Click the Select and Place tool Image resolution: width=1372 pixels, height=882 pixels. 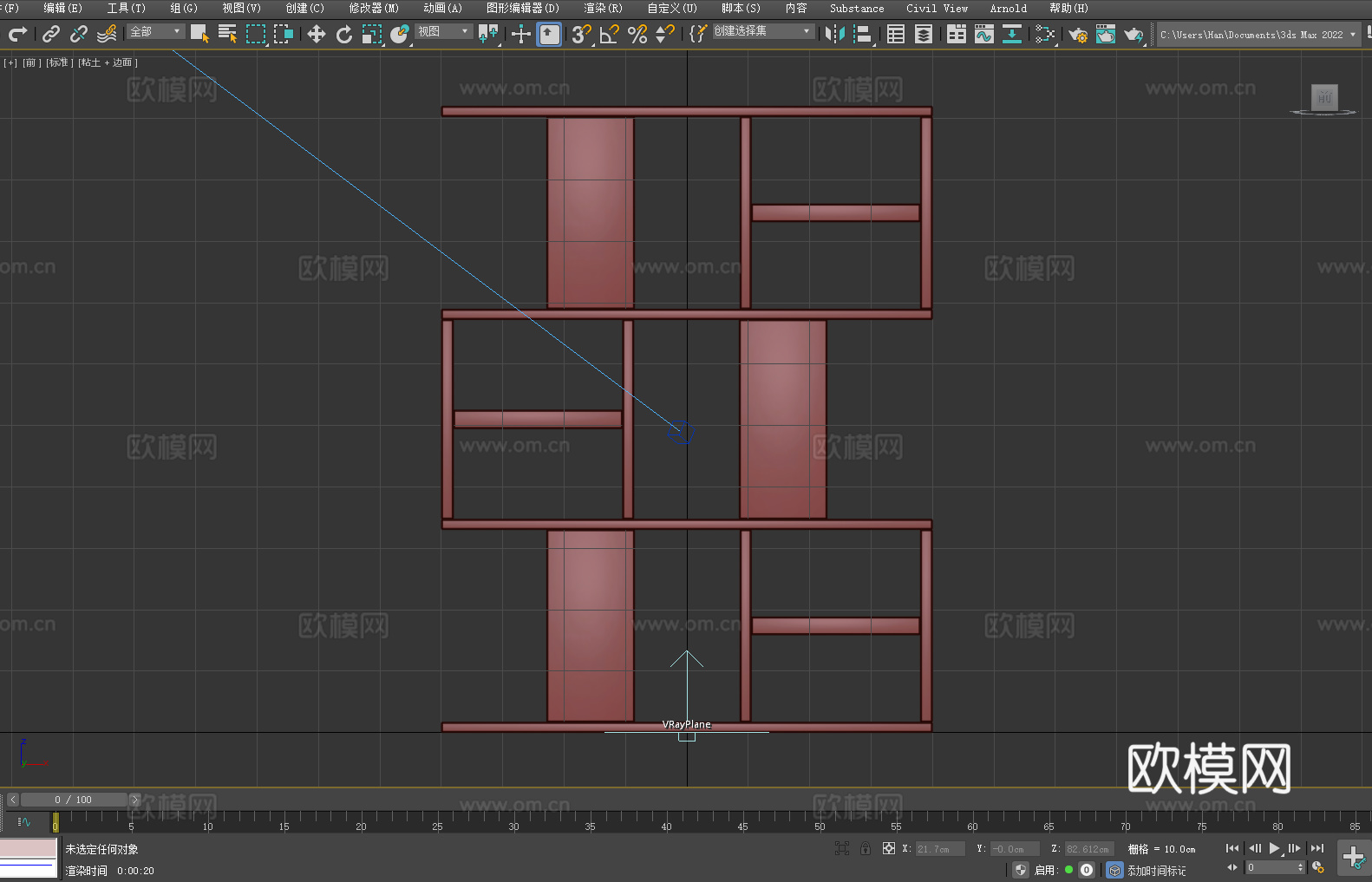click(400, 34)
